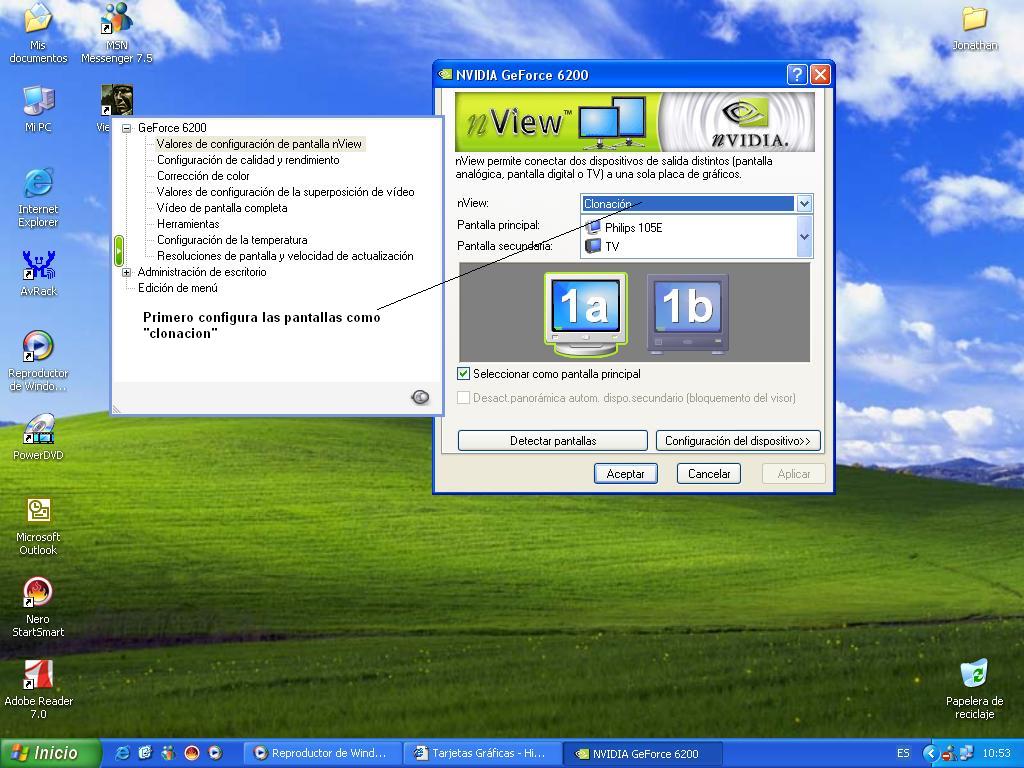The width and height of the screenshot is (1024, 768).
Task: Open the Jonathan folder icon
Action: click(x=974, y=28)
